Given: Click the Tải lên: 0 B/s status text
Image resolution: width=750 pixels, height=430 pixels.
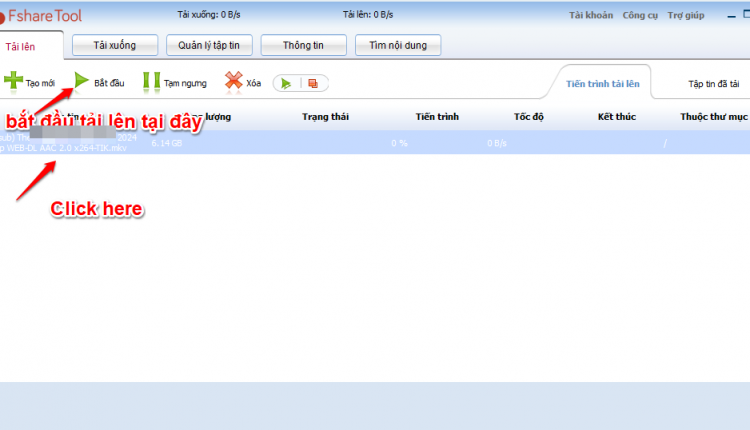Looking at the screenshot, I should point(368,15).
